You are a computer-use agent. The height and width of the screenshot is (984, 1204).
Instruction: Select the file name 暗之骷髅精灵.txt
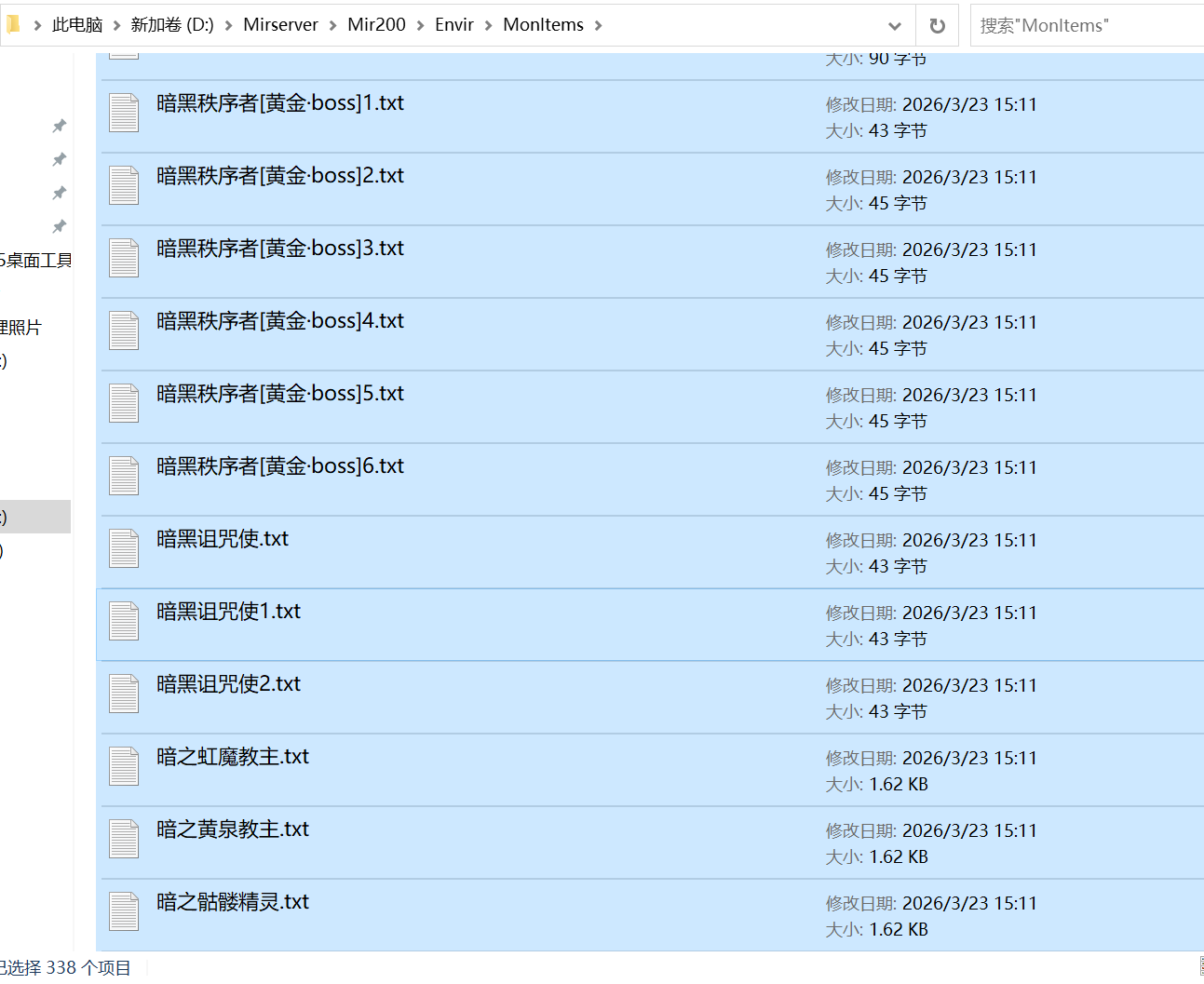tap(233, 902)
